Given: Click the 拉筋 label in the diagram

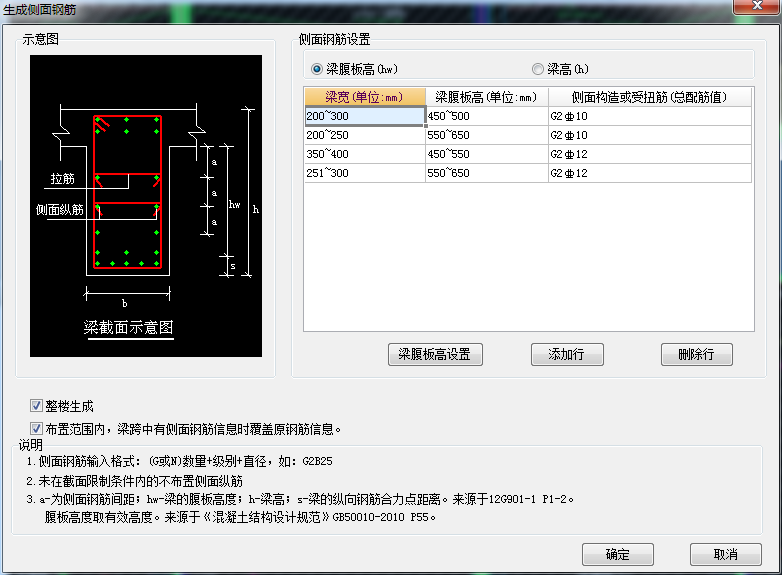Looking at the screenshot, I should point(62,179).
